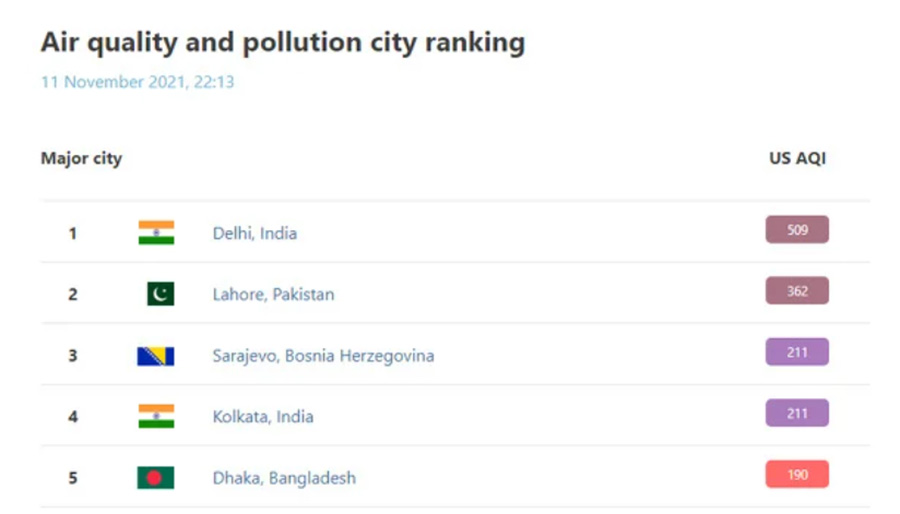Click the red 190 AQI badge
The width and height of the screenshot is (900, 514).
point(797,474)
